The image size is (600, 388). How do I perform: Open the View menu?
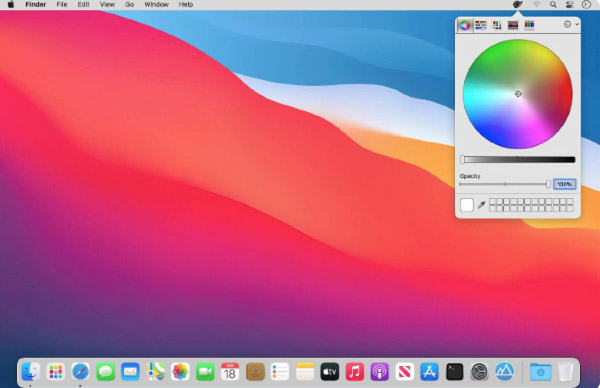[x=107, y=5]
